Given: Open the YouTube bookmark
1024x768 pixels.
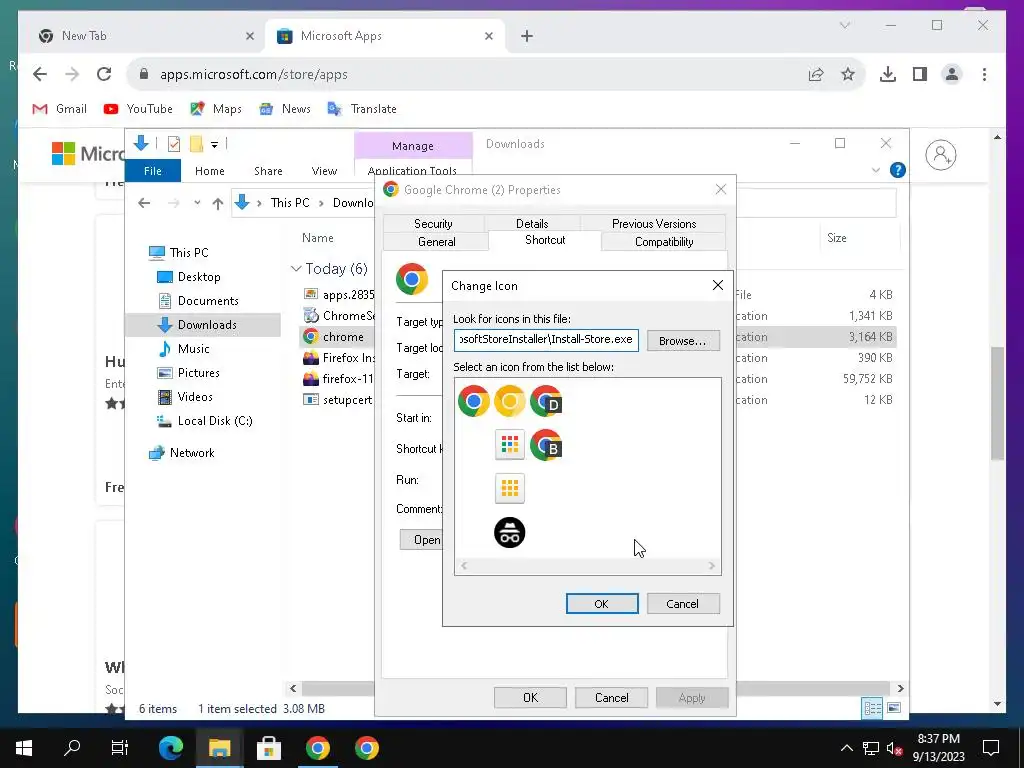Looking at the screenshot, I should pos(138,109).
